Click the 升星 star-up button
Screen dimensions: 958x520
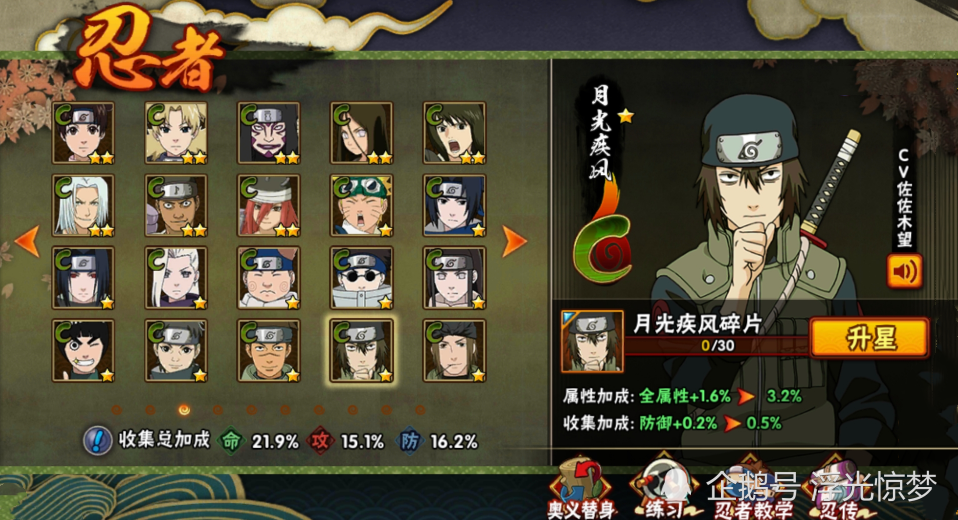[869, 337]
